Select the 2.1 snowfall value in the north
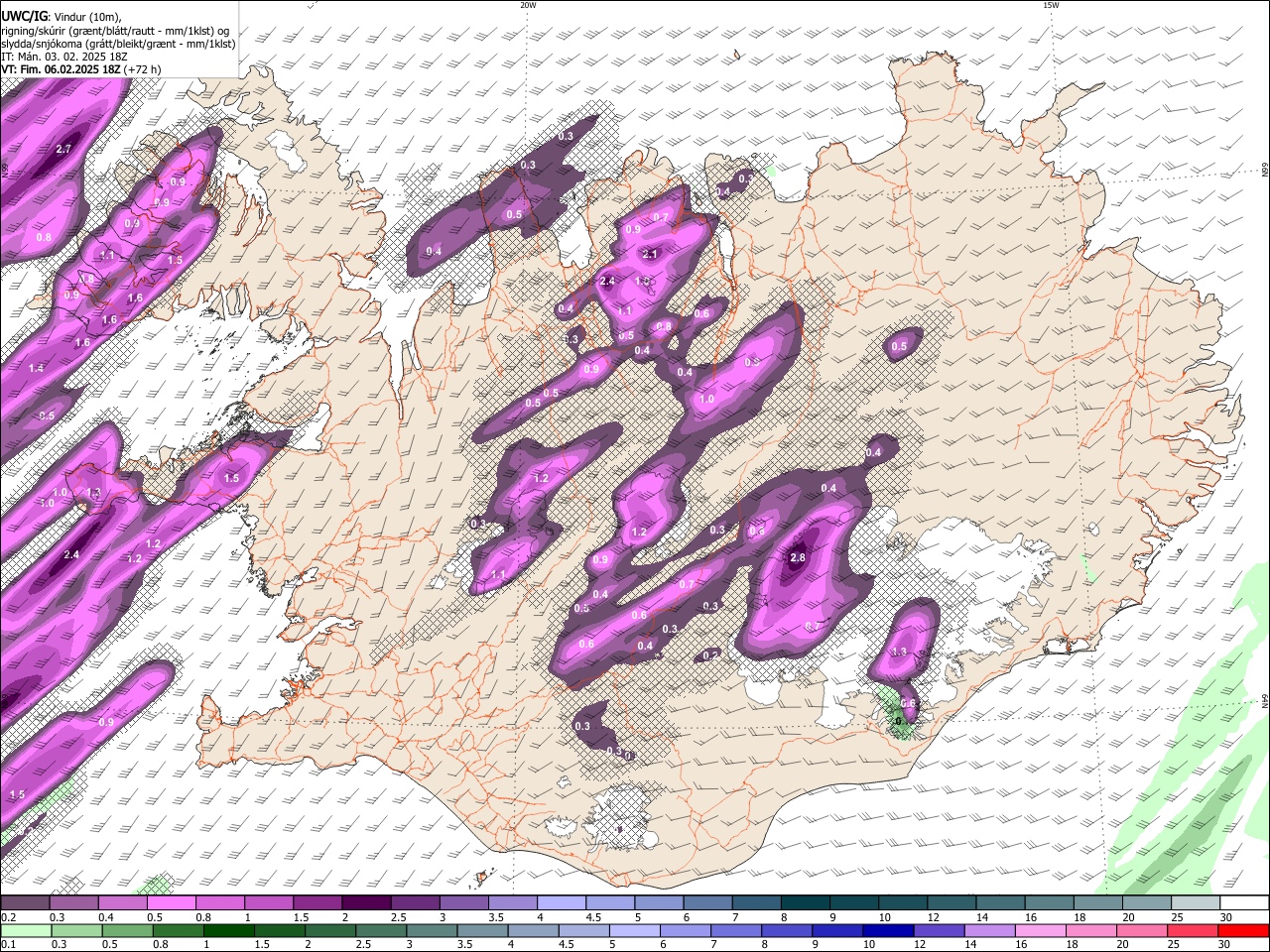The height and width of the screenshot is (952, 1270). click(651, 254)
